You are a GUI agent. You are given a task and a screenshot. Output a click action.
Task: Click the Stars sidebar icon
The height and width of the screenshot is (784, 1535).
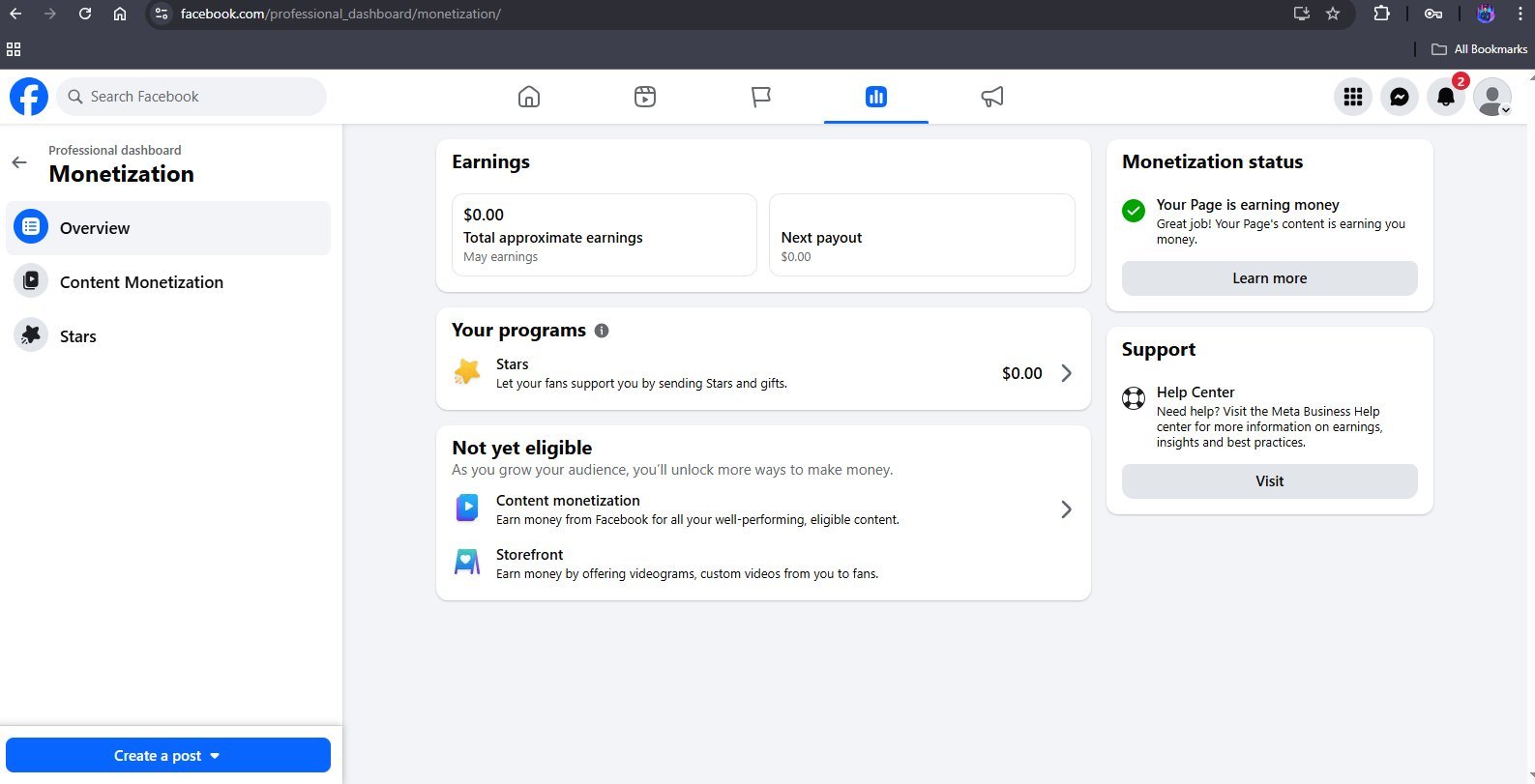[x=31, y=335]
